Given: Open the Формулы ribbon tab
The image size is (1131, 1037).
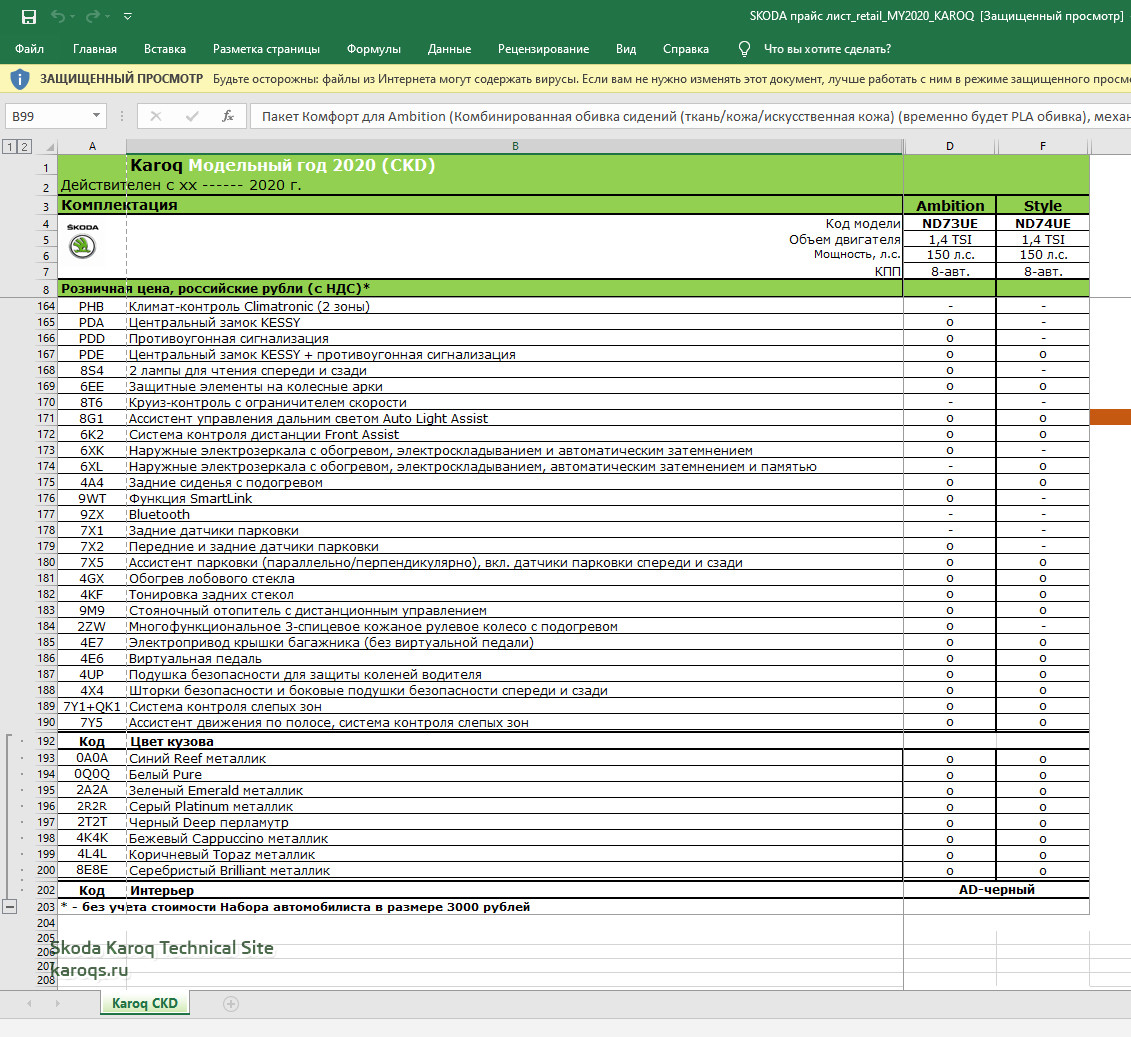Looking at the screenshot, I should point(374,49).
